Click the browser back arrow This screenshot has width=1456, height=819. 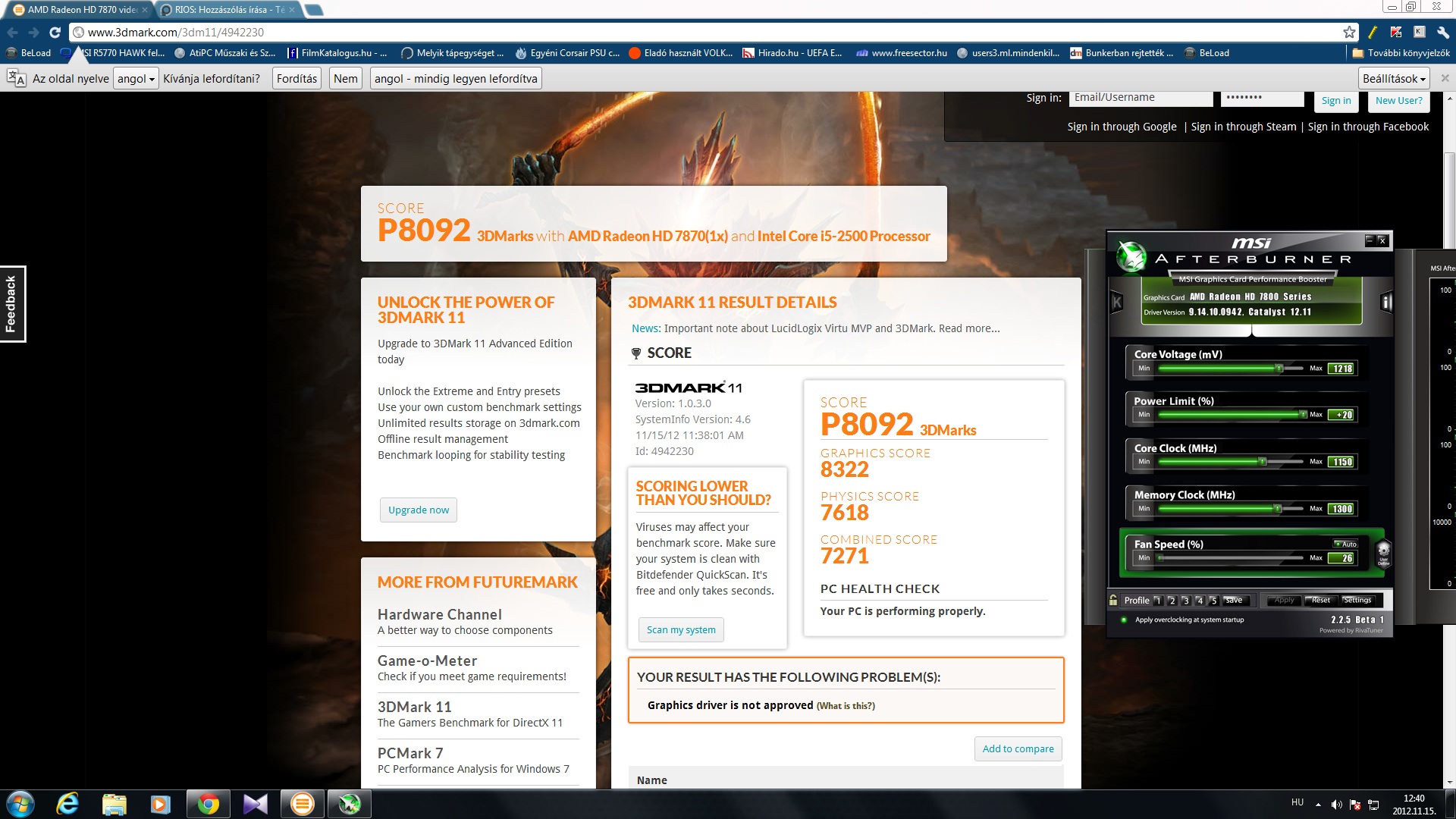pyautogui.click(x=12, y=33)
